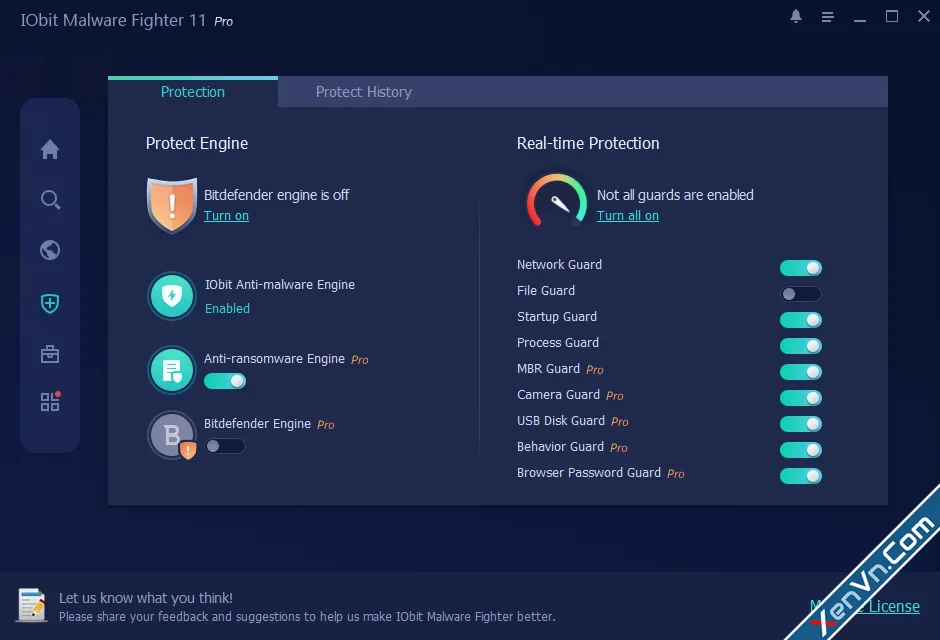Click the IObit Anti-malware Engine icon
940x640 pixels.
[172, 295]
